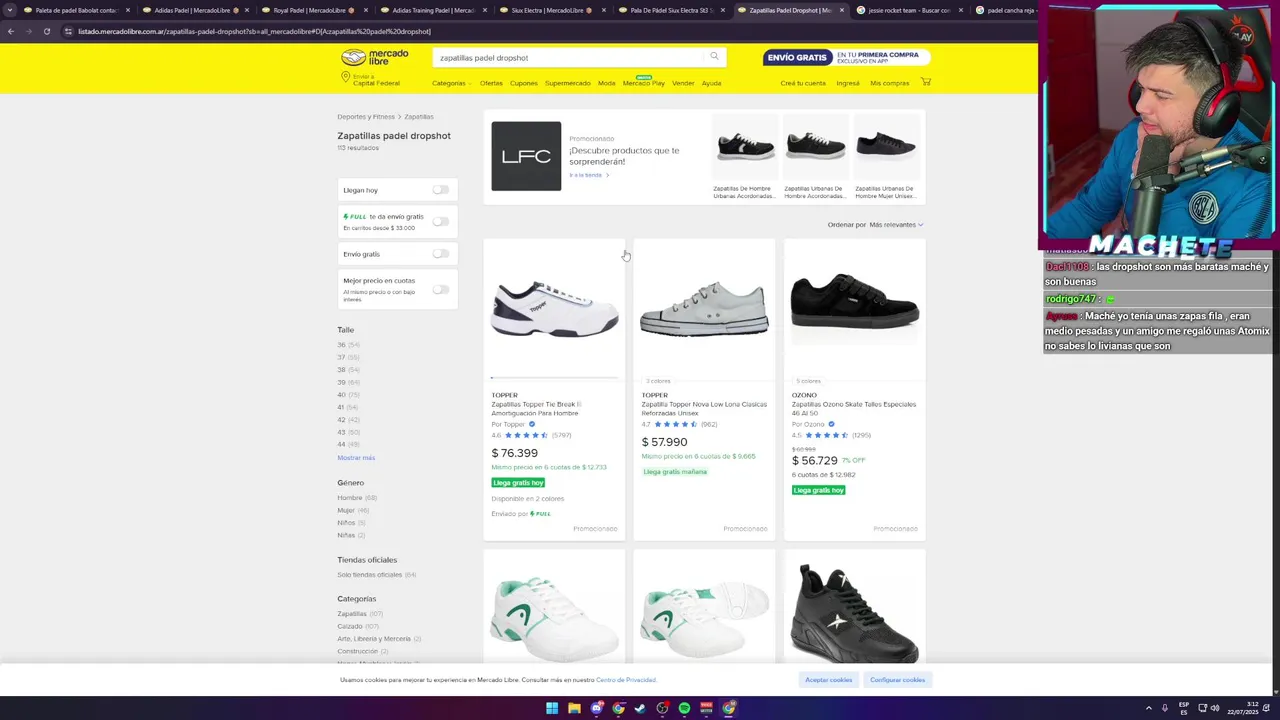
Task: Click verified badge next to Por Ozono
Action: [831, 424]
